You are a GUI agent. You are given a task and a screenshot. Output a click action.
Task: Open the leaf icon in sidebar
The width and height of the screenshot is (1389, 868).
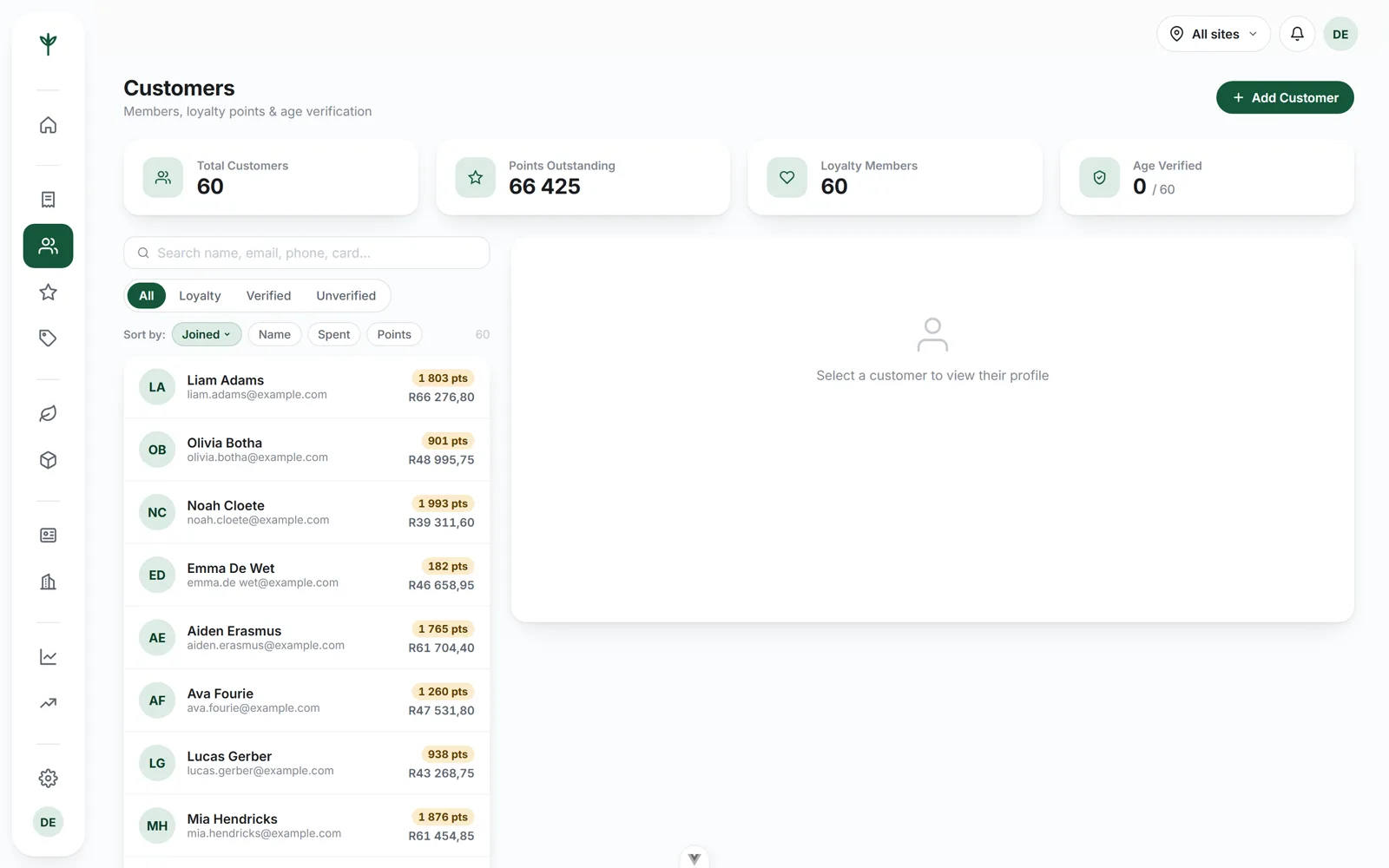pyautogui.click(x=48, y=414)
